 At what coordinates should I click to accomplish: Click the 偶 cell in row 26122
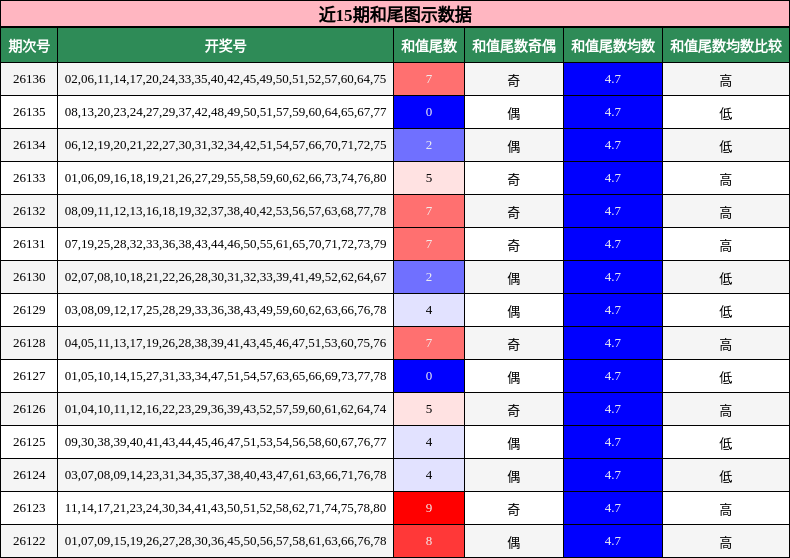pos(513,541)
